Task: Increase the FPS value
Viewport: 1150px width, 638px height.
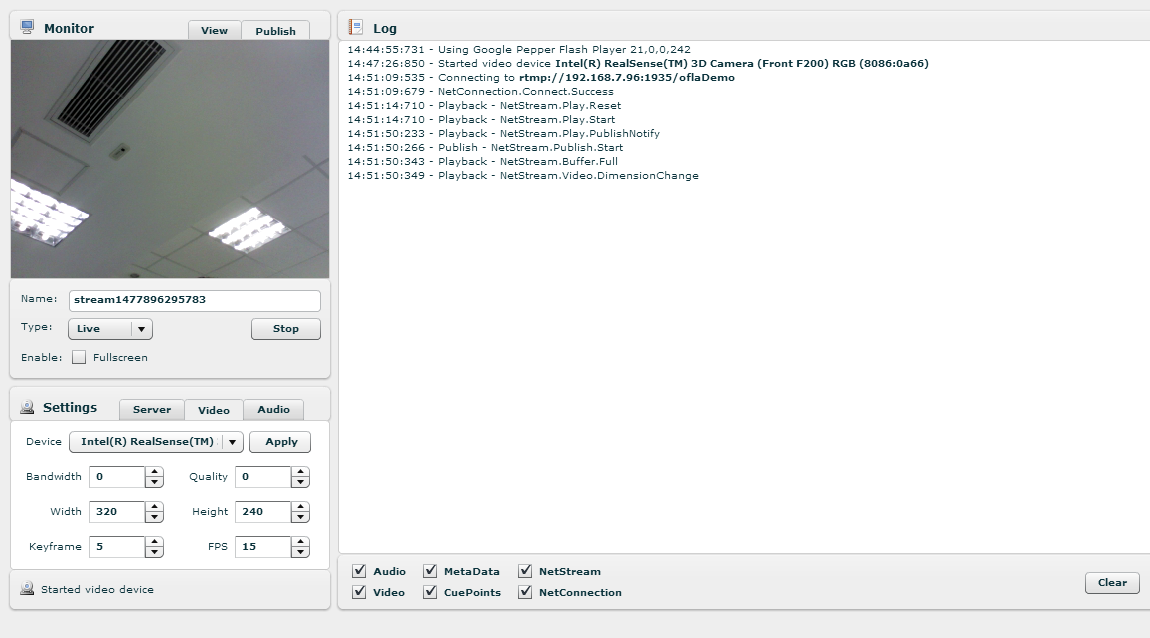Action: tap(300, 542)
